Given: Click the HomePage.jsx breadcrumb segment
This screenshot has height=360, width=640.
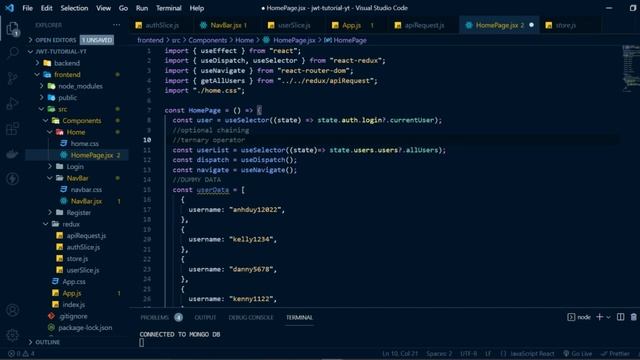Looking at the screenshot, I should 294,40.
